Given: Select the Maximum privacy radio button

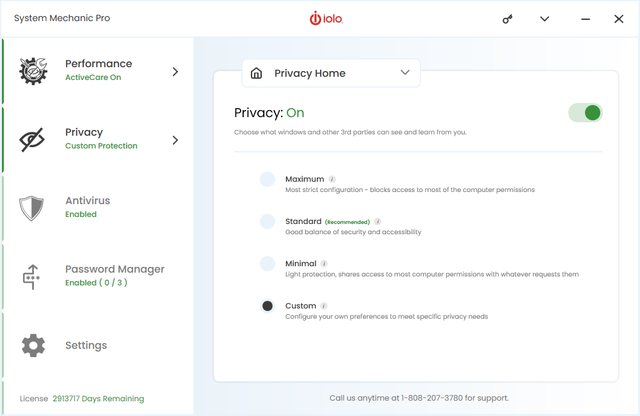Looking at the screenshot, I should pos(267,179).
